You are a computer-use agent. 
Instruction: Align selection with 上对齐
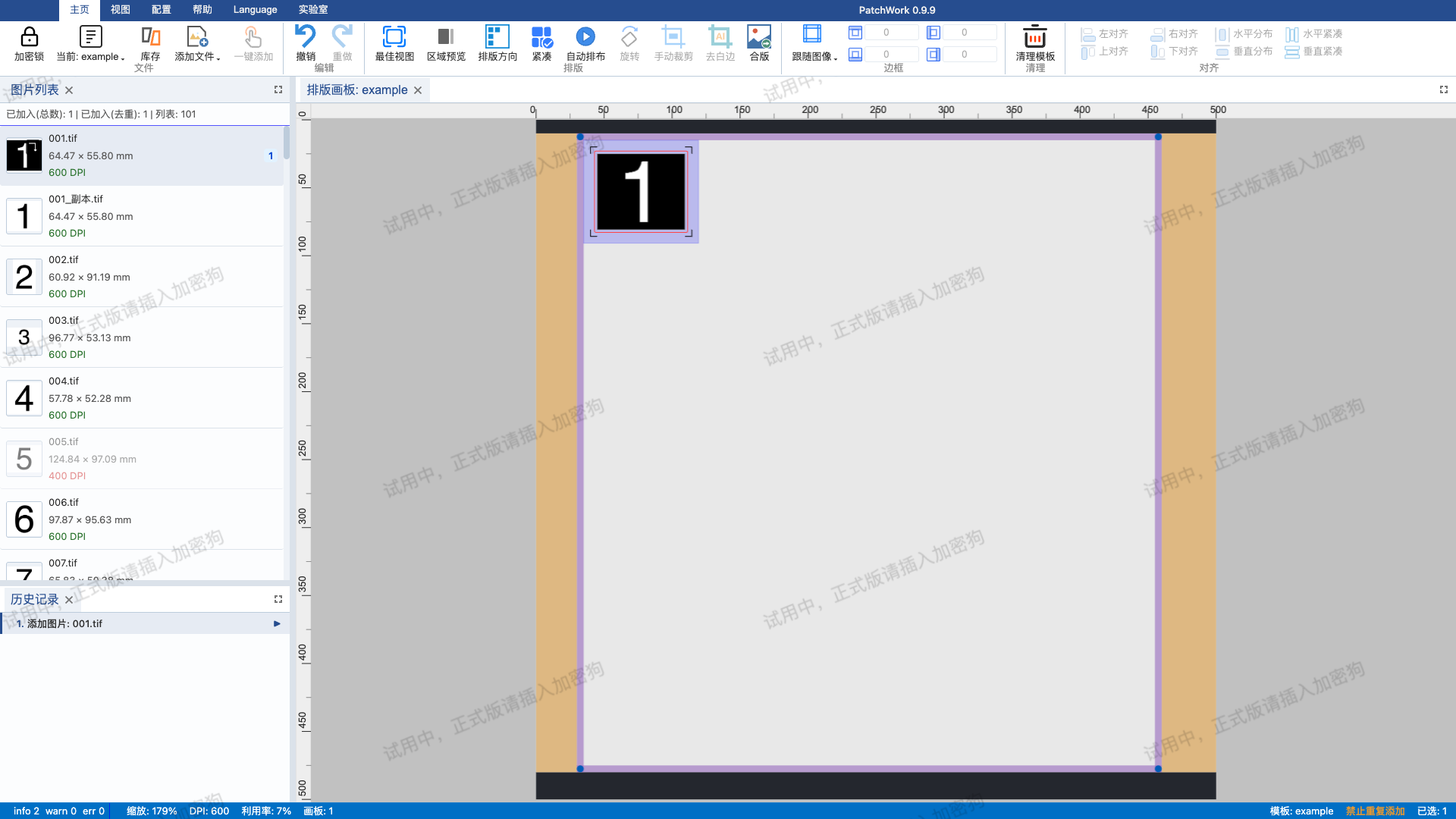coord(1105,52)
